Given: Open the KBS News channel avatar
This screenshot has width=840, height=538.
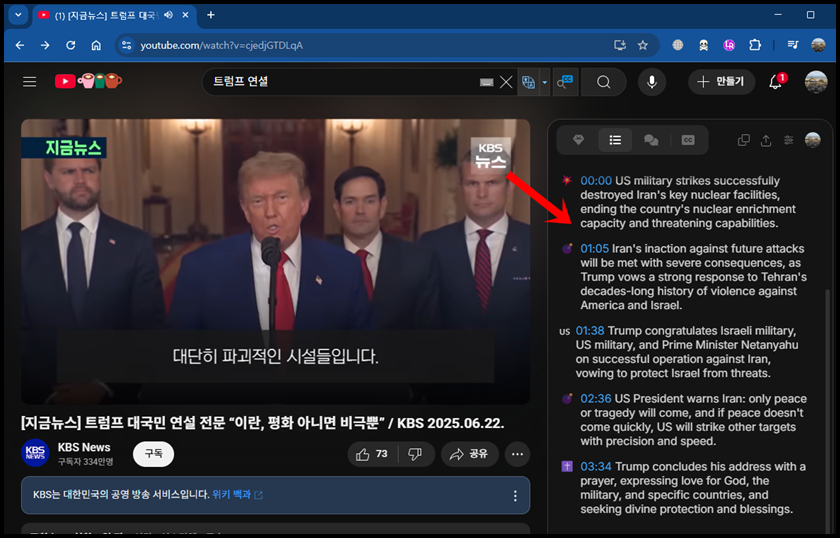Looking at the screenshot, I should [x=35, y=453].
